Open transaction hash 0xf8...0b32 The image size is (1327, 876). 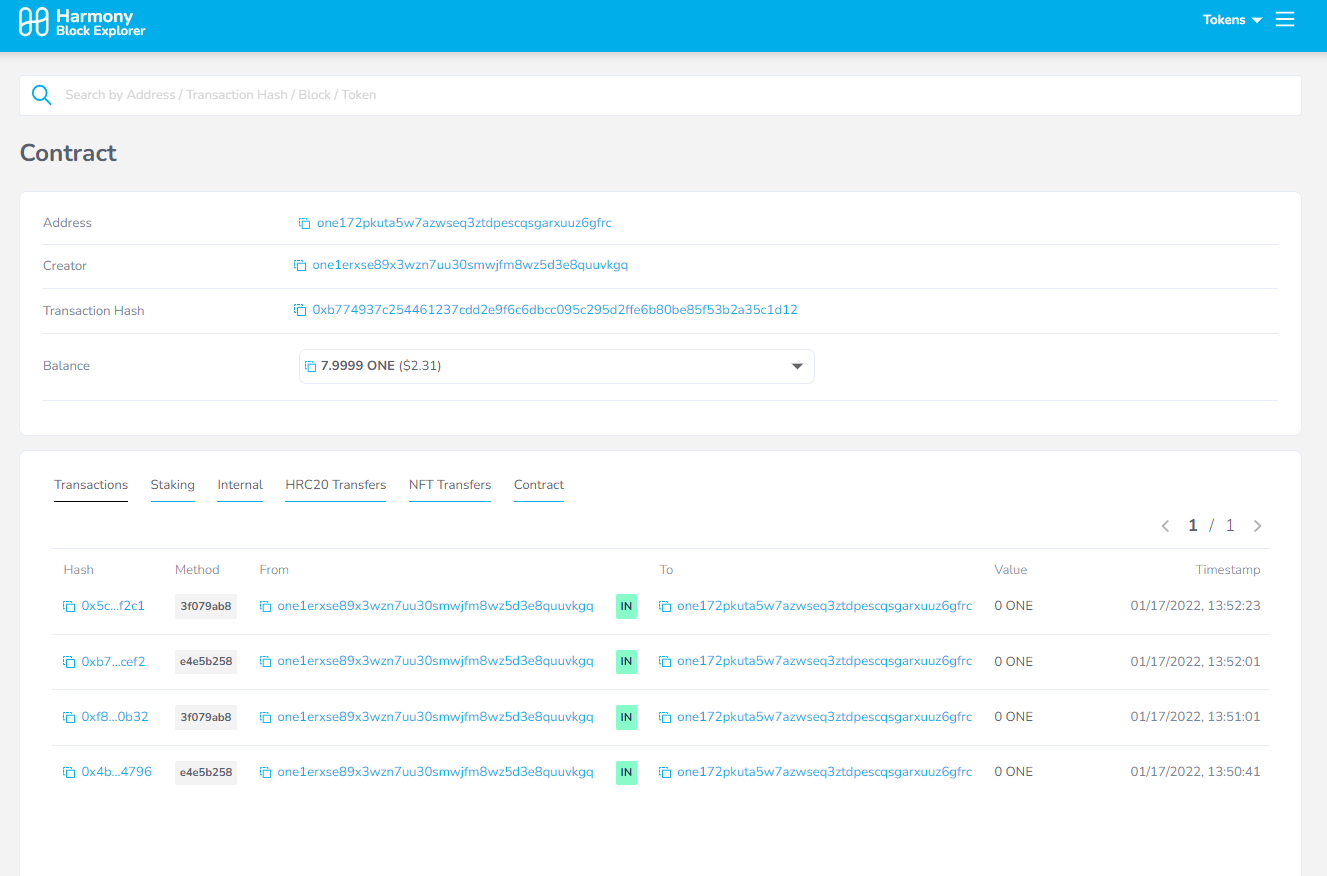[x=114, y=717]
